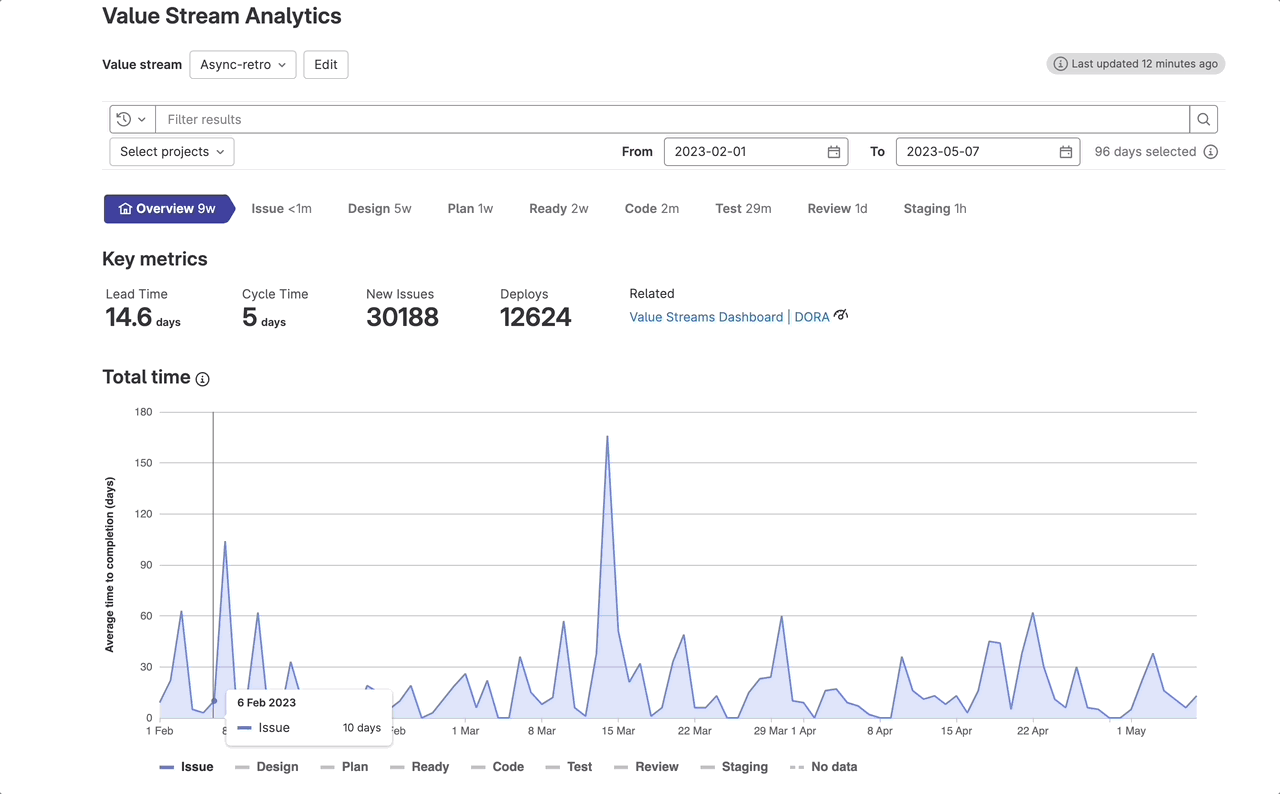
Task: Click the DORA gauge icon
Action: tap(840, 316)
